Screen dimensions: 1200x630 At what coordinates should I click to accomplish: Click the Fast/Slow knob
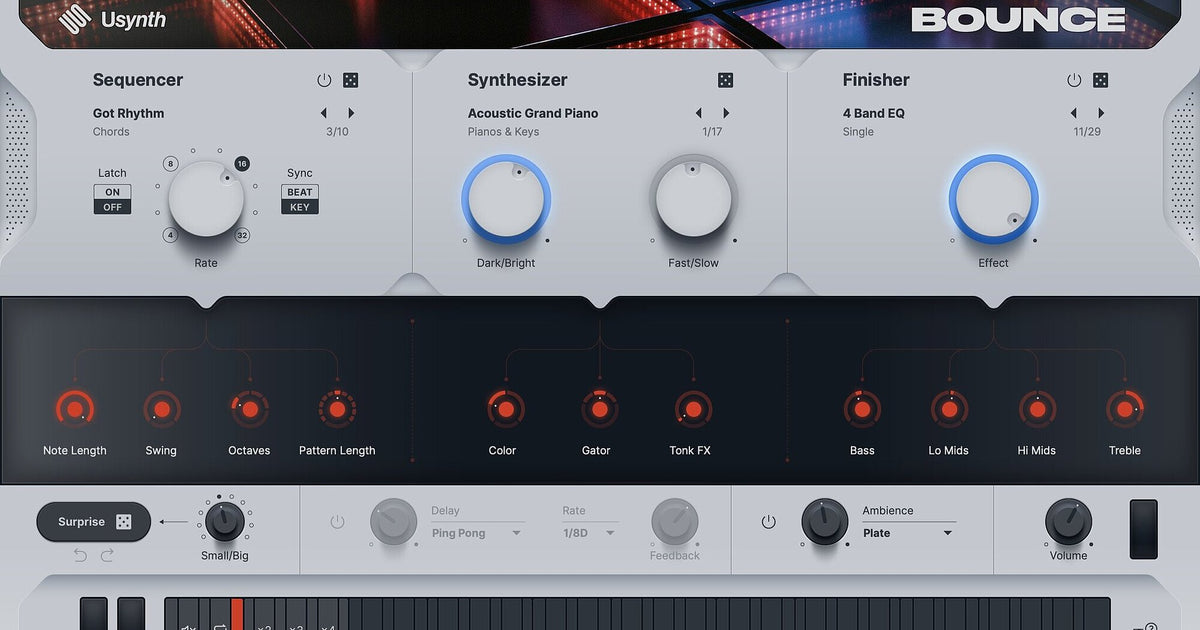694,199
